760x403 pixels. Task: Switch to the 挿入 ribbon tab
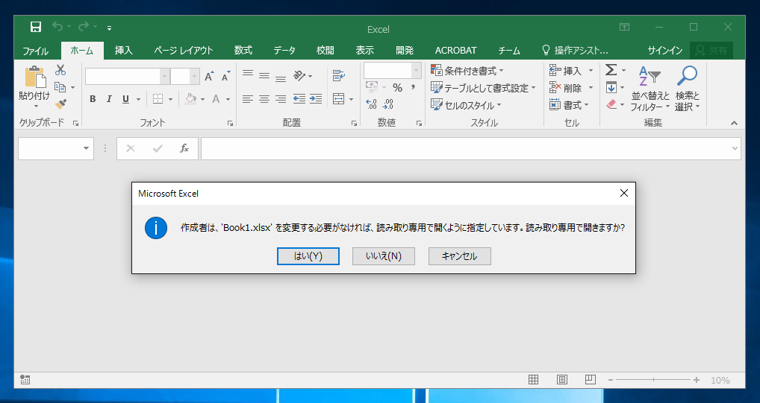click(124, 50)
